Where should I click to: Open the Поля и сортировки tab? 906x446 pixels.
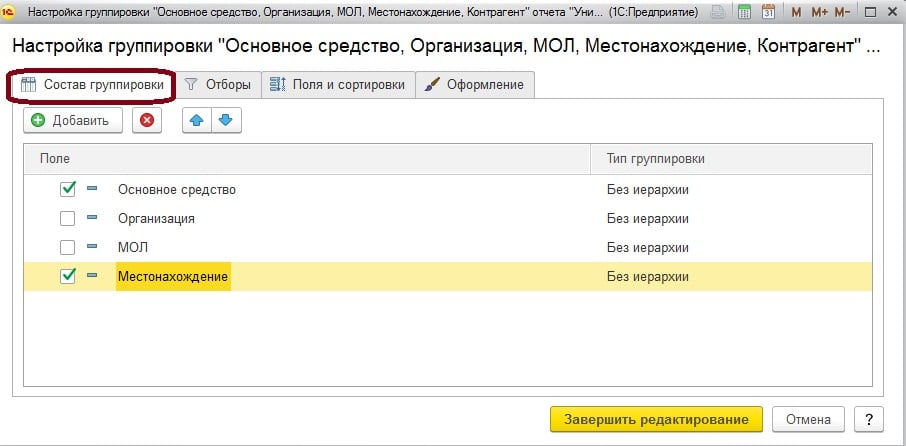click(x=338, y=85)
